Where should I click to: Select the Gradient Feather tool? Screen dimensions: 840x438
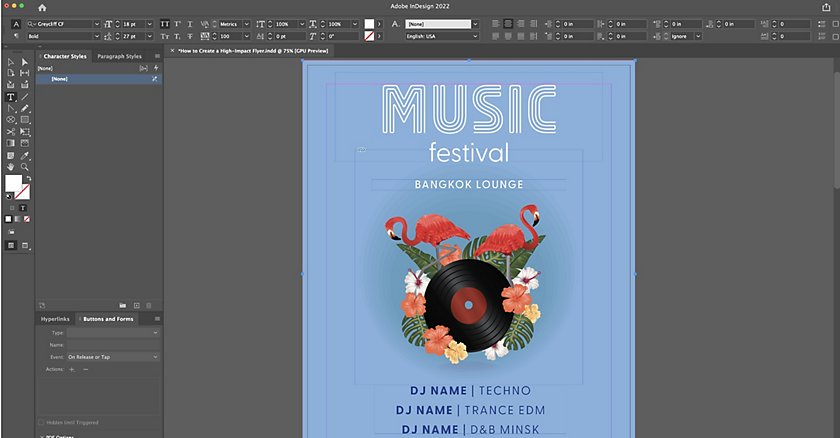tap(25, 144)
